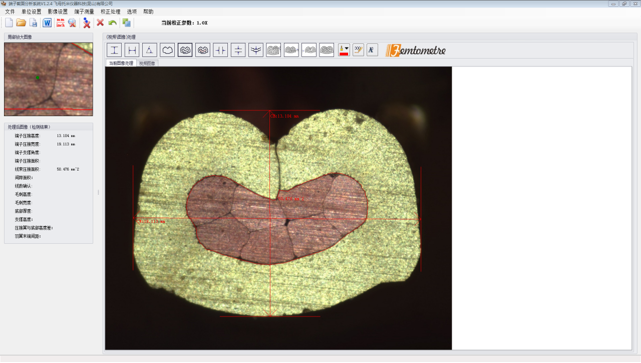Select the triangle angle measurement tool

pyautogui.click(x=150, y=50)
